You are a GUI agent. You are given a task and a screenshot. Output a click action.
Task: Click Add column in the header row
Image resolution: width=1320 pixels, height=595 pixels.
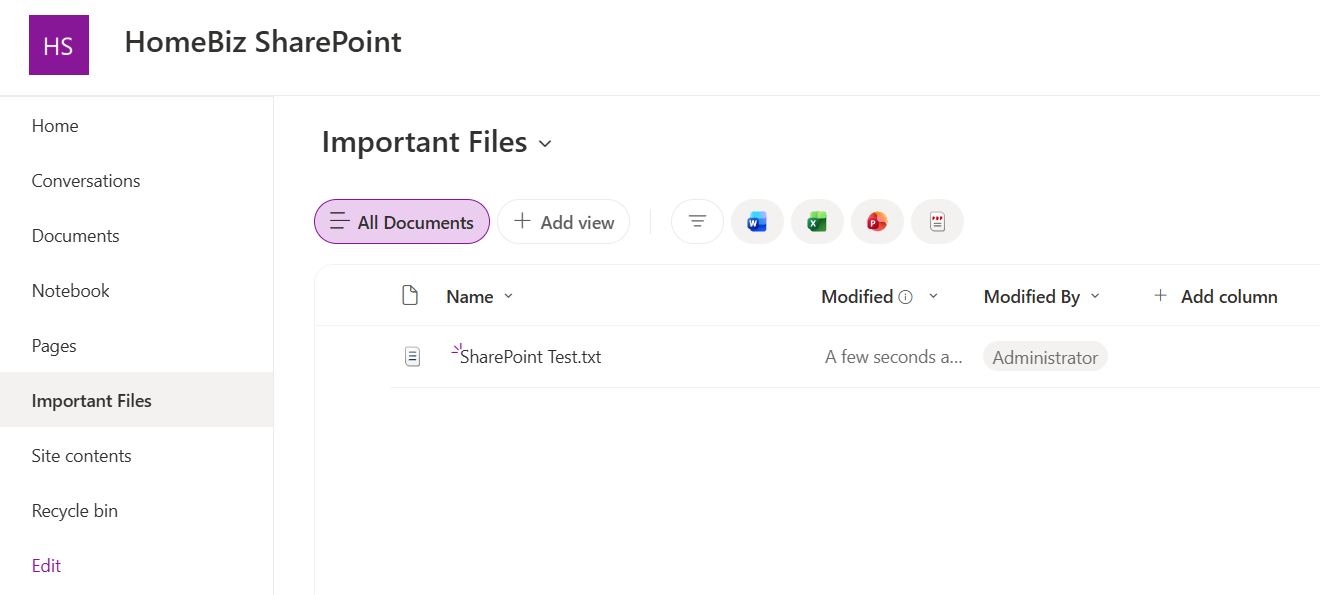point(1215,296)
